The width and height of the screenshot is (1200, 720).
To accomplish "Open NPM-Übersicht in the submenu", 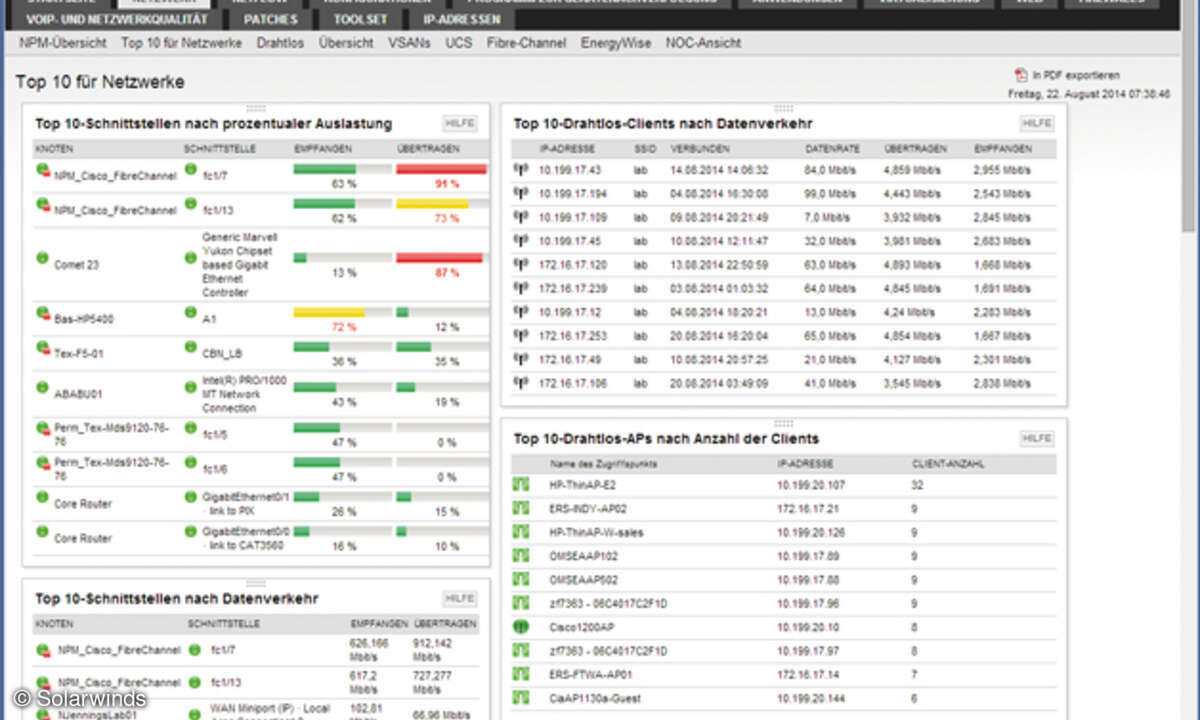I will click(63, 43).
